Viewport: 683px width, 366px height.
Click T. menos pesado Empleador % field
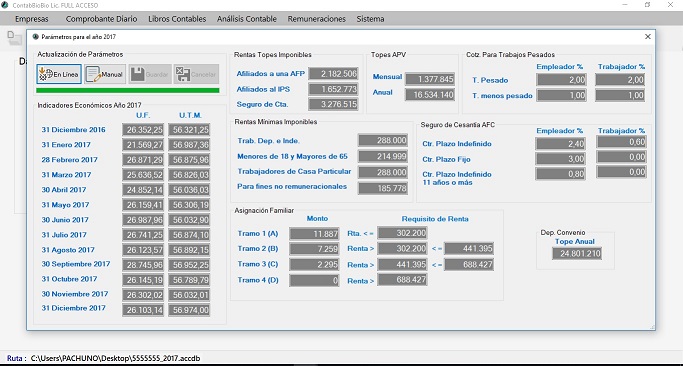click(561, 95)
